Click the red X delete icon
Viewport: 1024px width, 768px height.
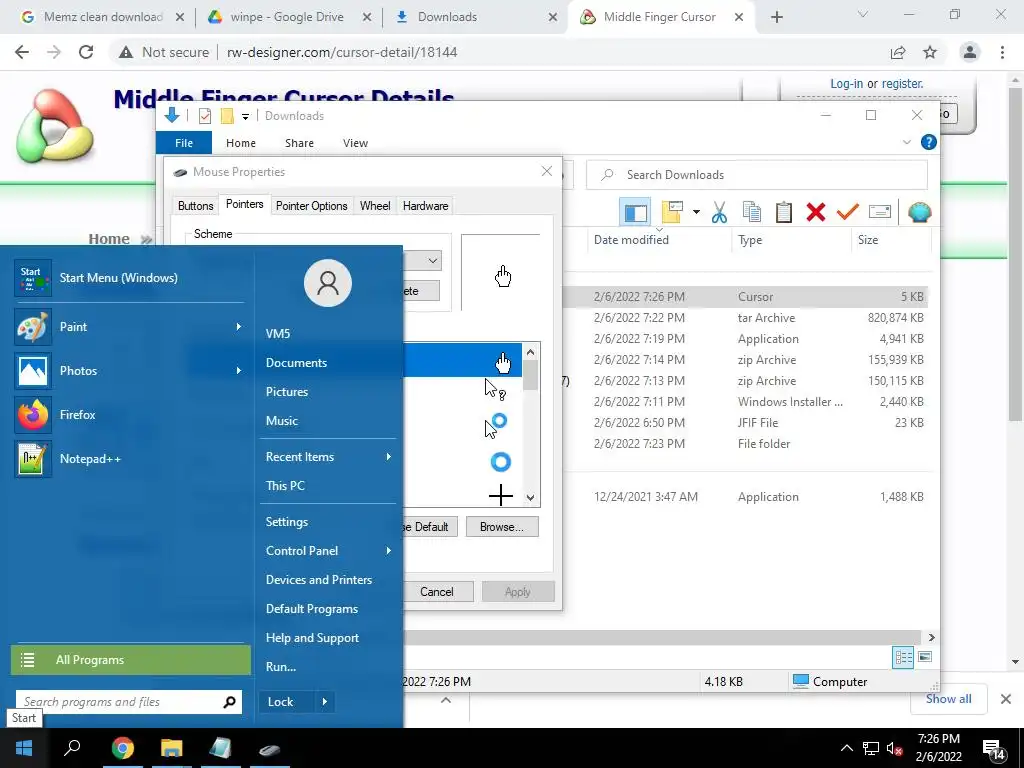816,212
